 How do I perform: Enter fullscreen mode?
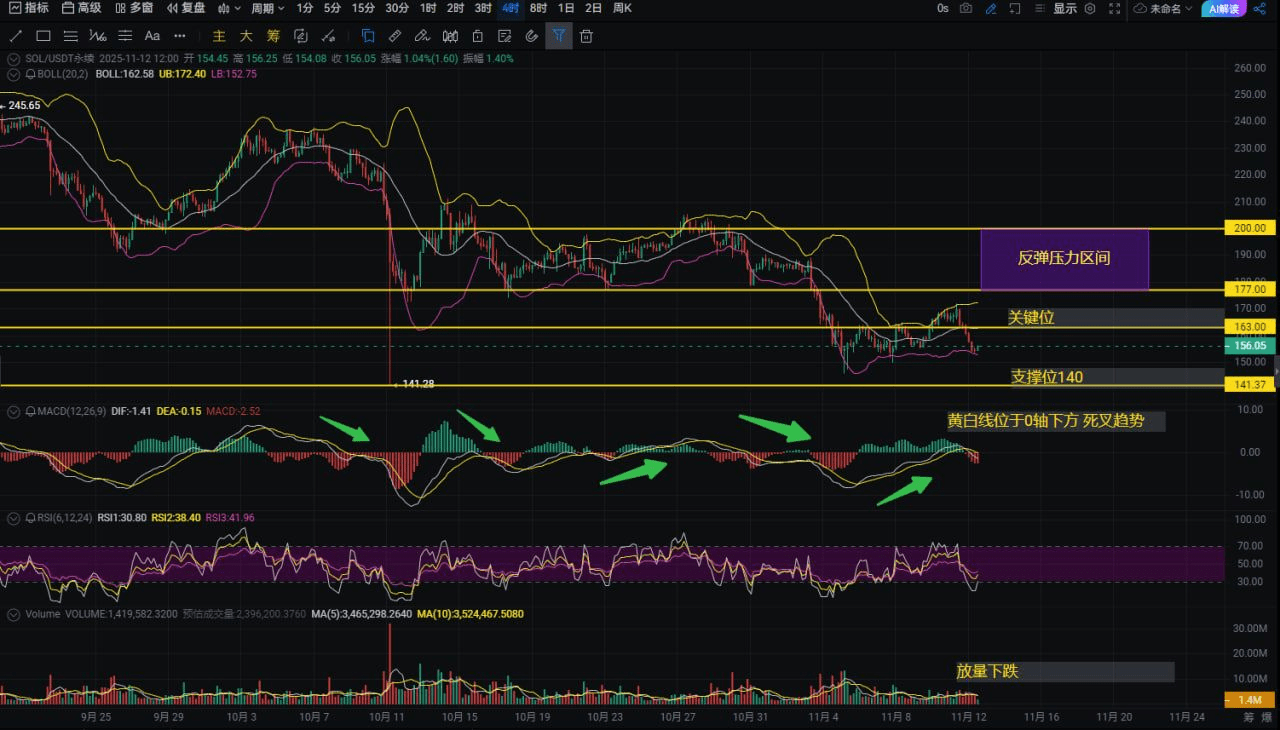coord(1115,8)
